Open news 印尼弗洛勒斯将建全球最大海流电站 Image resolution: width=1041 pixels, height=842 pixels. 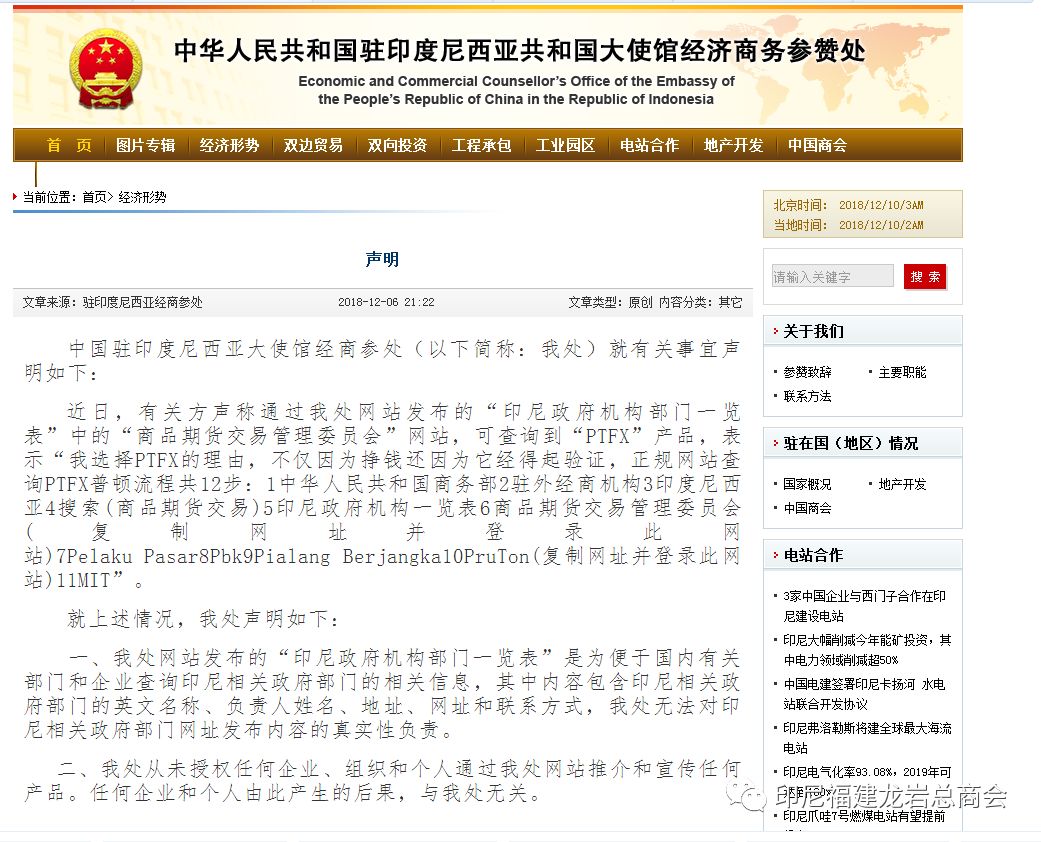pyautogui.click(x=867, y=738)
